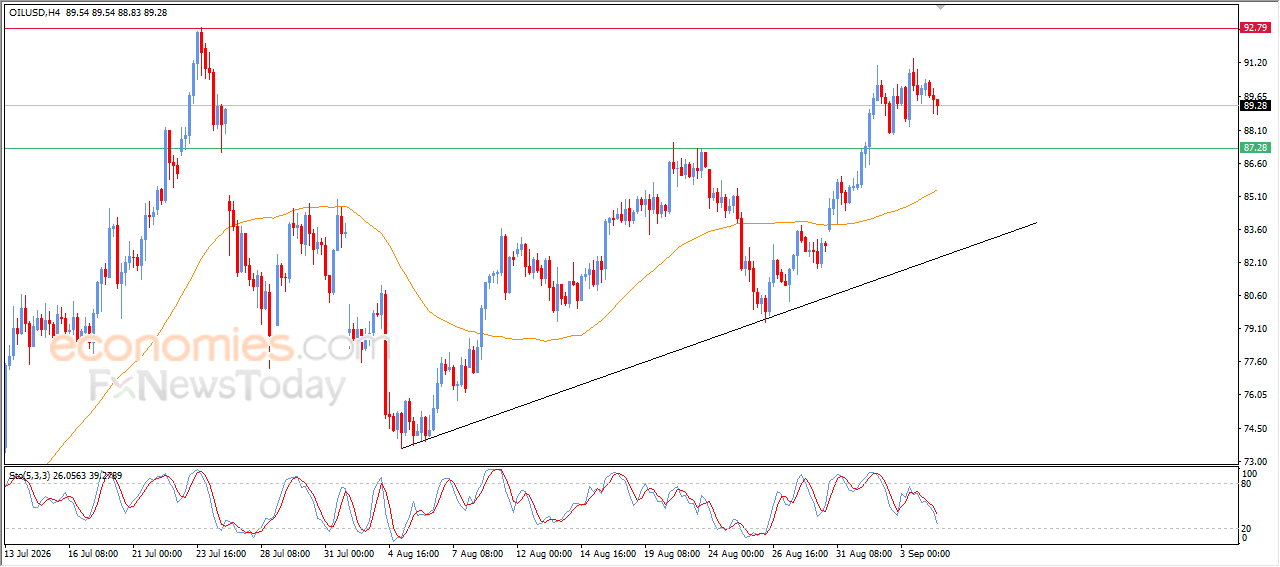Click the 3 Sep 00:00 date label

[923, 552]
